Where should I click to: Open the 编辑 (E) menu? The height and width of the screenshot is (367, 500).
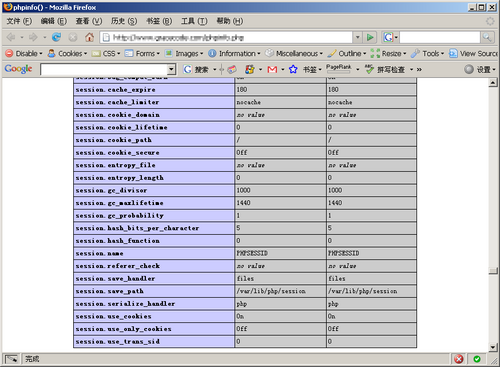(x=54, y=21)
